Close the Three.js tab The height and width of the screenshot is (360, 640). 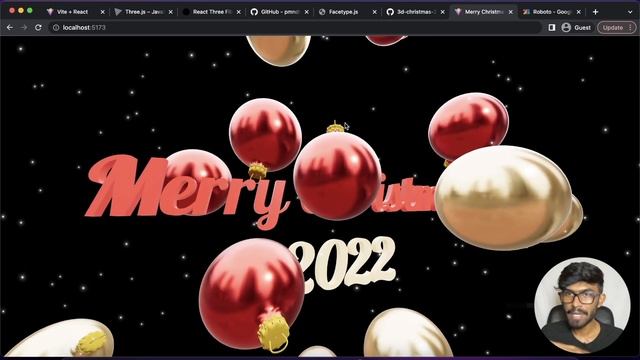point(171,12)
